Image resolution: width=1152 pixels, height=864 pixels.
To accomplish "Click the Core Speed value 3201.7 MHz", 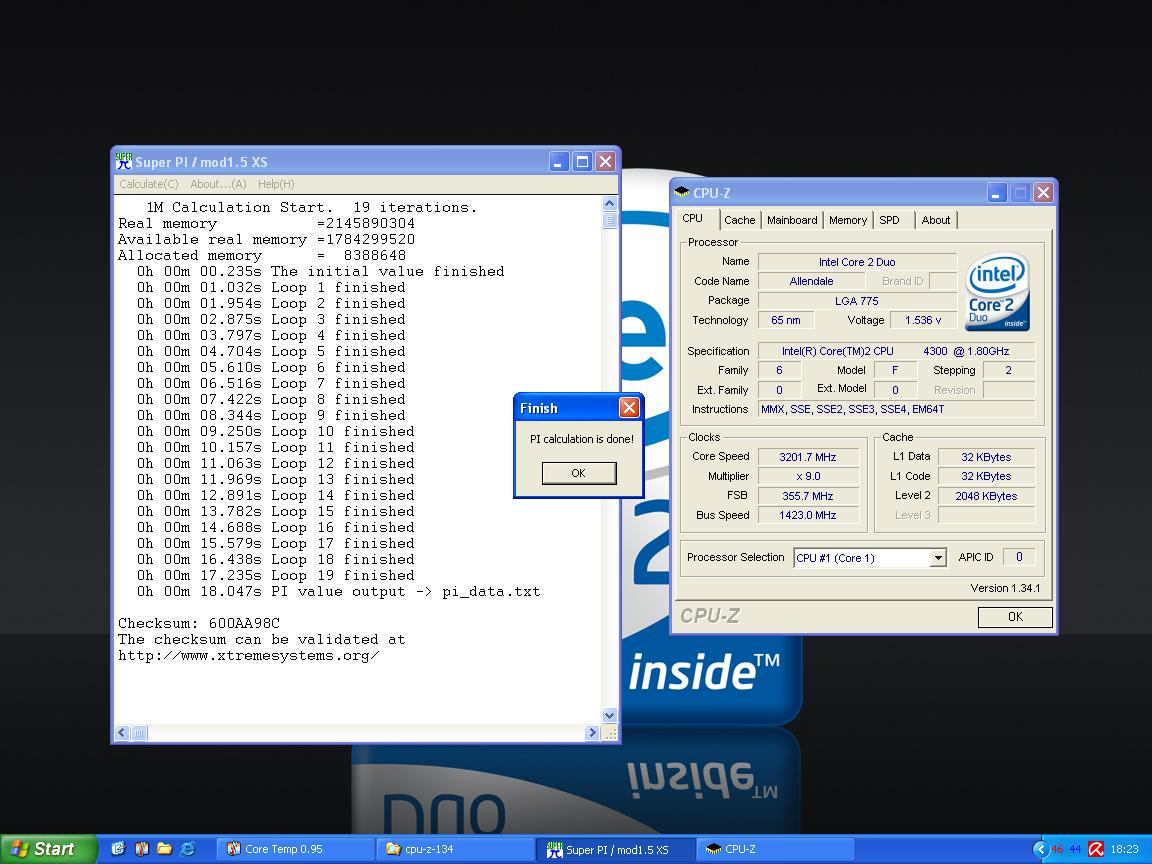I will coord(808,457).
